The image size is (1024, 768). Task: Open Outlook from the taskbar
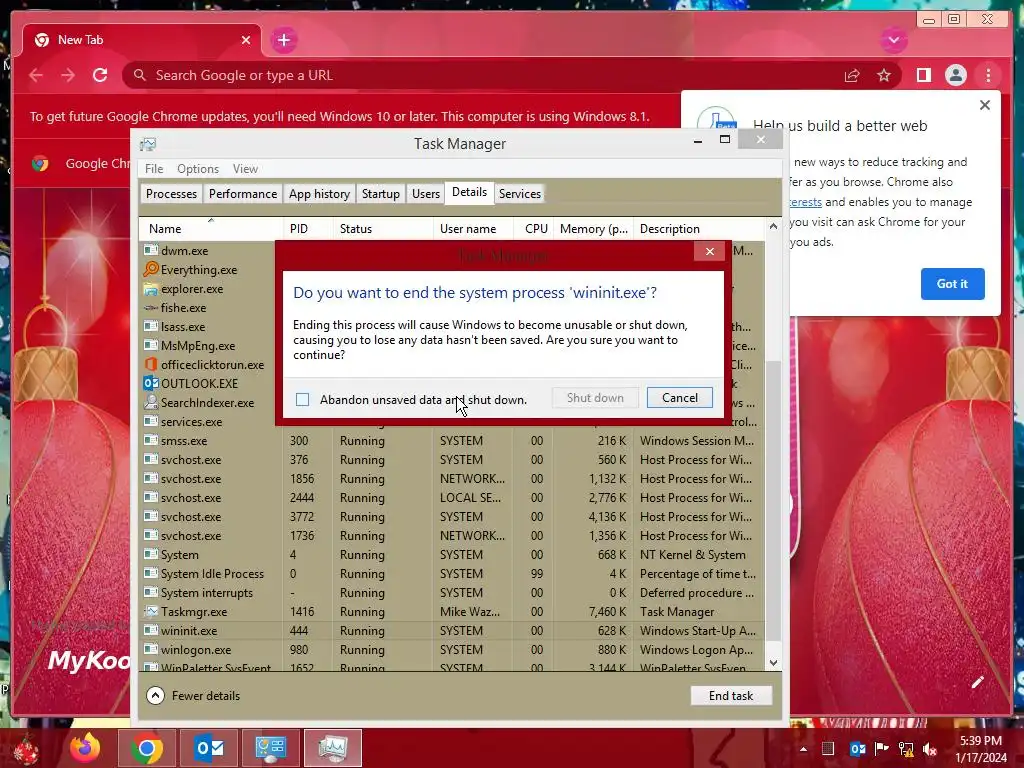(209, 748)
